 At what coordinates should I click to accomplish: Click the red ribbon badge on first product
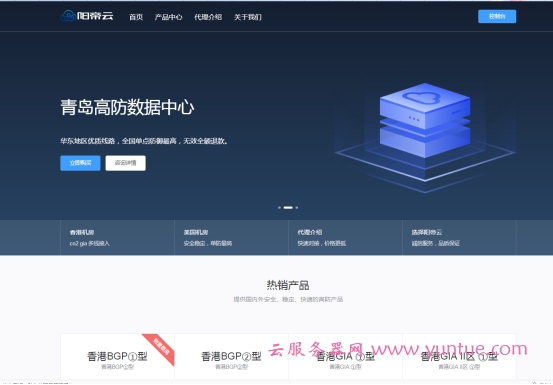(x=161, y=347)
